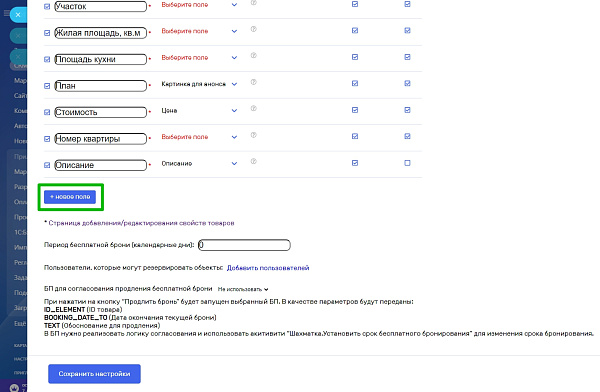This screenshot has height=392, width=600.
Task: Expand Картинка для анонса dropdown
Action: pos(199,84)
